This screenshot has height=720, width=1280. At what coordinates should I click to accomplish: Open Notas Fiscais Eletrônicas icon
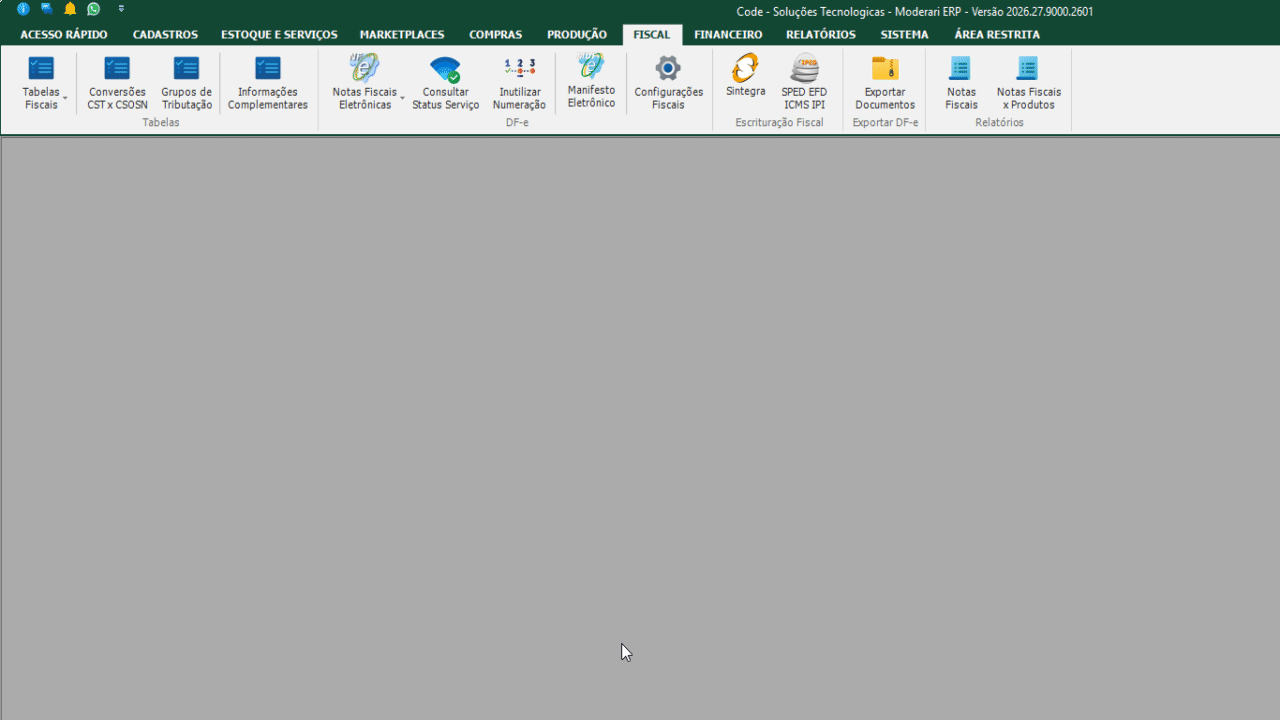tap(364, 68)
